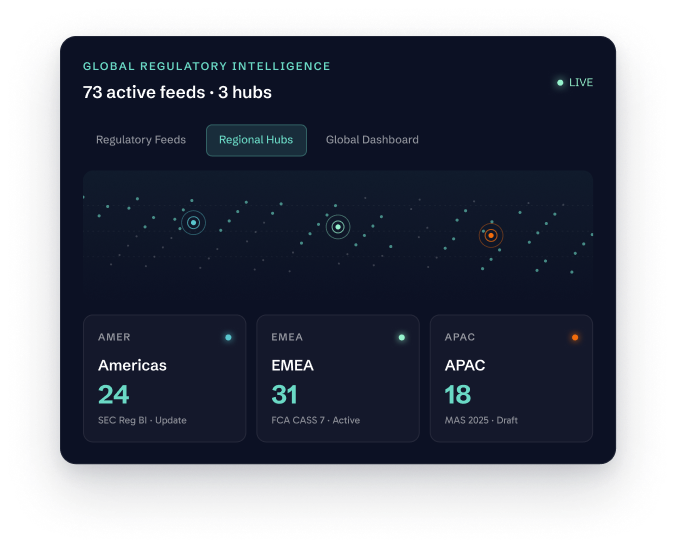
Task: Select the orange APAC hub marker
Action: coord(491,235)
